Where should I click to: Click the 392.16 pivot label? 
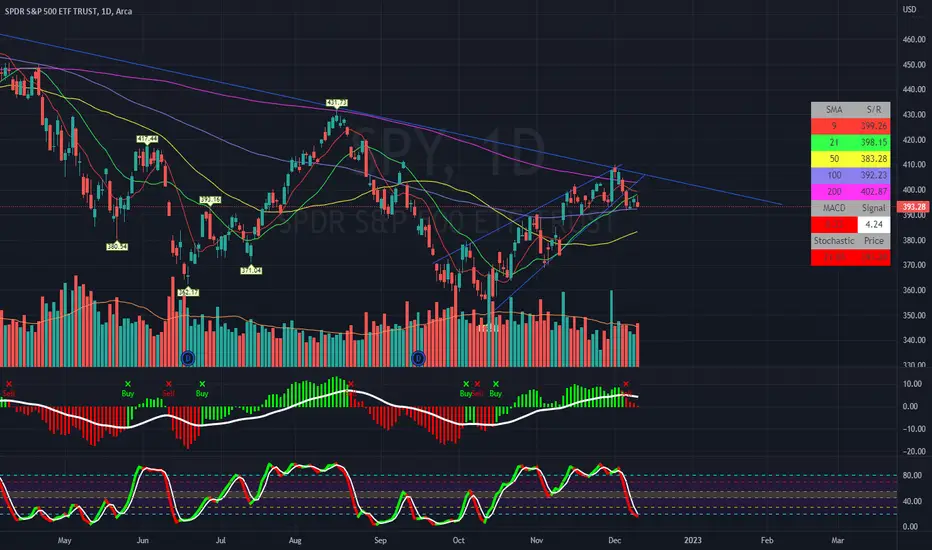click(210, 200)
